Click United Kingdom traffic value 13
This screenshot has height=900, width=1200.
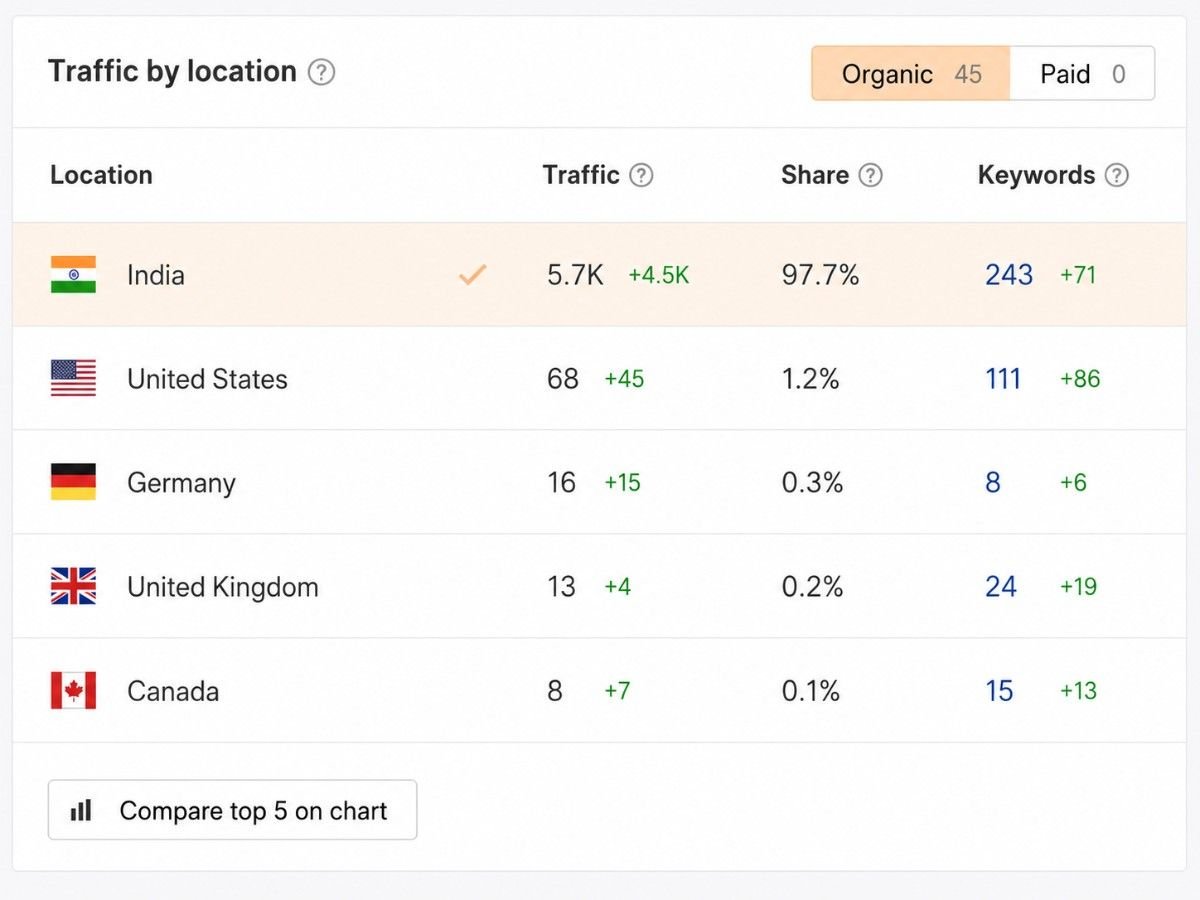(x=562, y=587)
